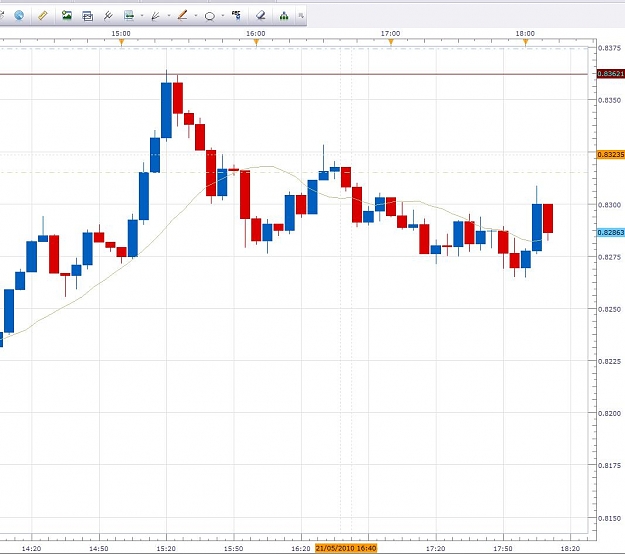Screen dimensions: 625x554
Task: Click the 21/05/2010 16:40 crosshair time label
Action: pyautogui.click(x=346, y=548)
